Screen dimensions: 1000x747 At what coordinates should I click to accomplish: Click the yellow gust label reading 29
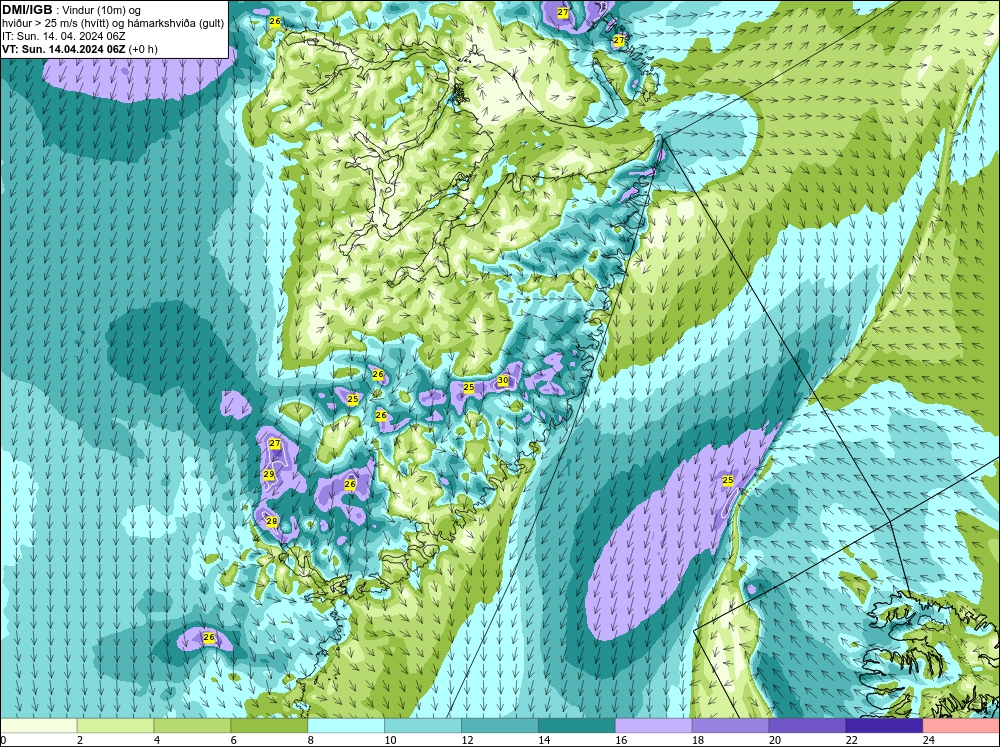pyautogui.click(x=268, y=474)
